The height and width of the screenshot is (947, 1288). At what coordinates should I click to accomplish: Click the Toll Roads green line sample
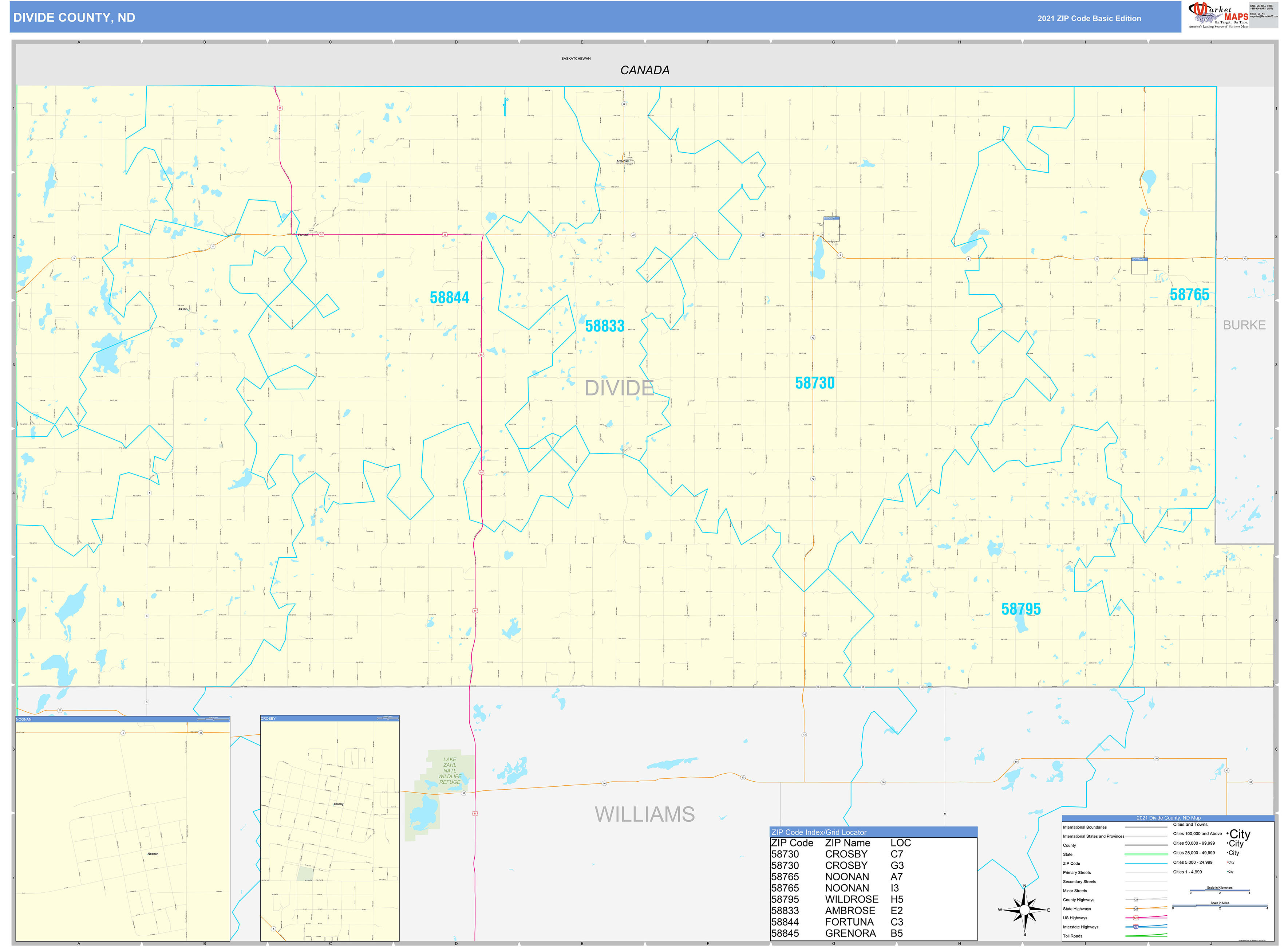(x=1146, y=936)
